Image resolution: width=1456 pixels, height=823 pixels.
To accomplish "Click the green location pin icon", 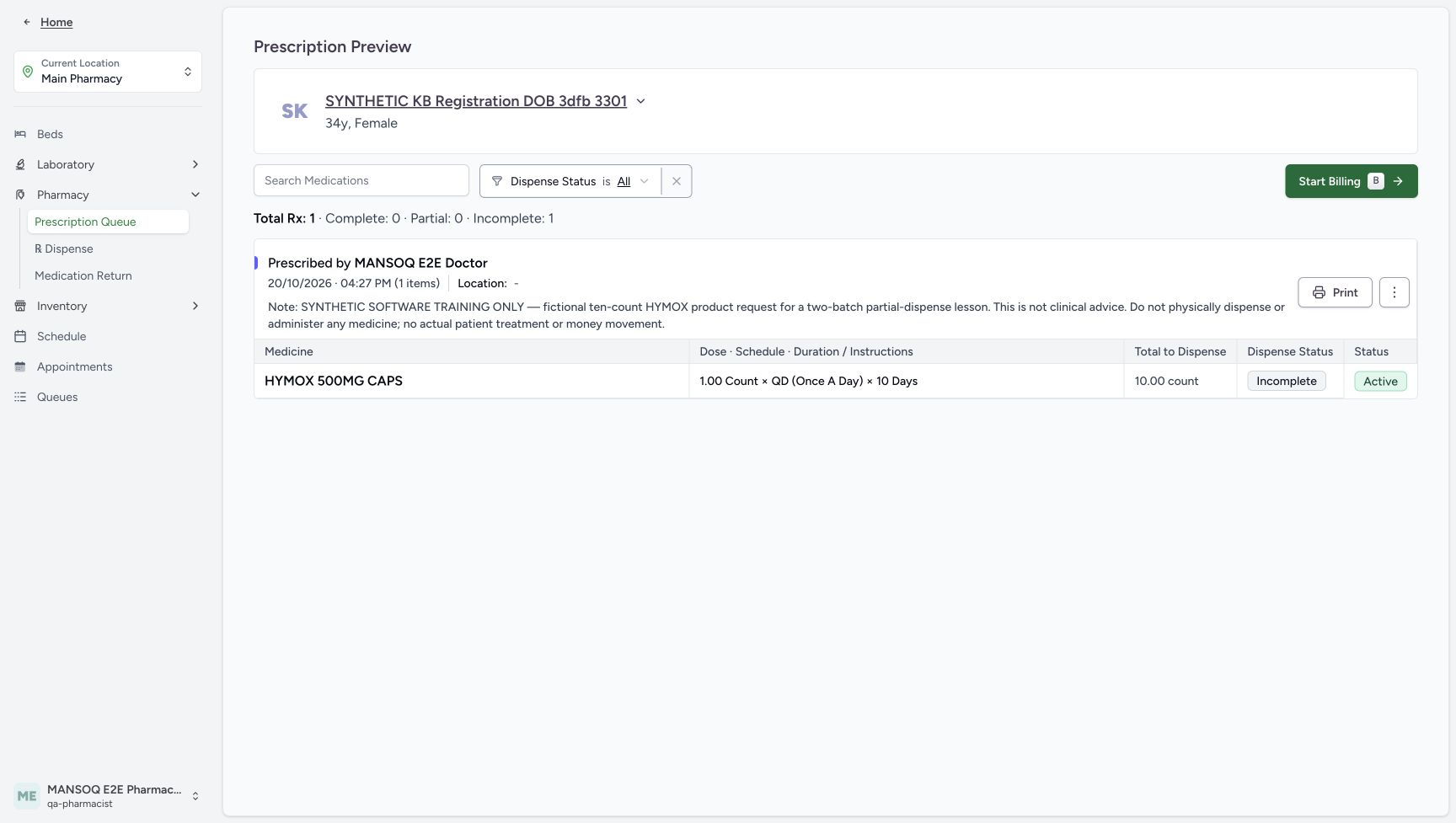I will pyautogui.click(x=28, y=72).
